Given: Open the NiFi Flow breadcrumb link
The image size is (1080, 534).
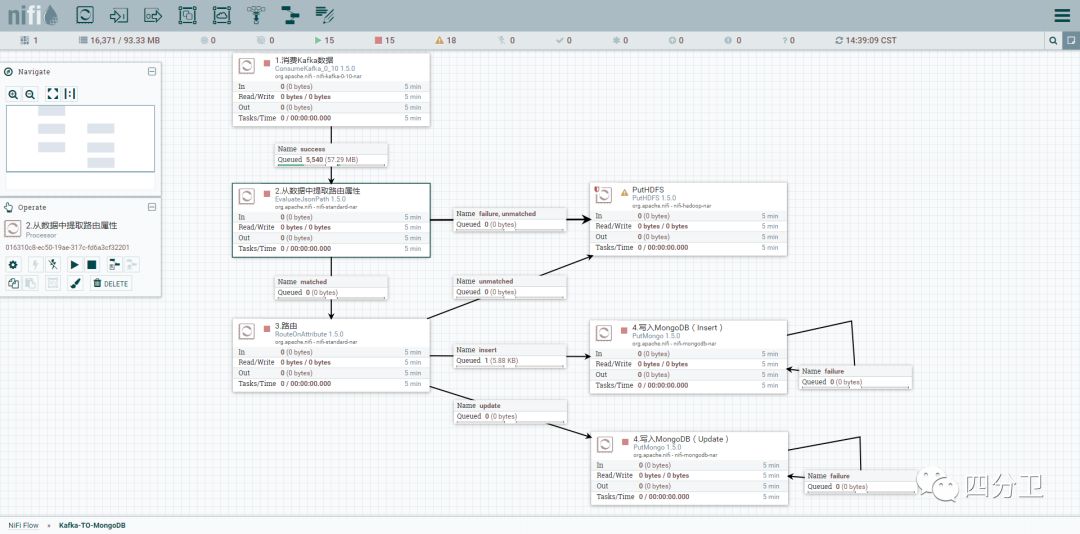Looking at the screenshot, I should point(25,525).
